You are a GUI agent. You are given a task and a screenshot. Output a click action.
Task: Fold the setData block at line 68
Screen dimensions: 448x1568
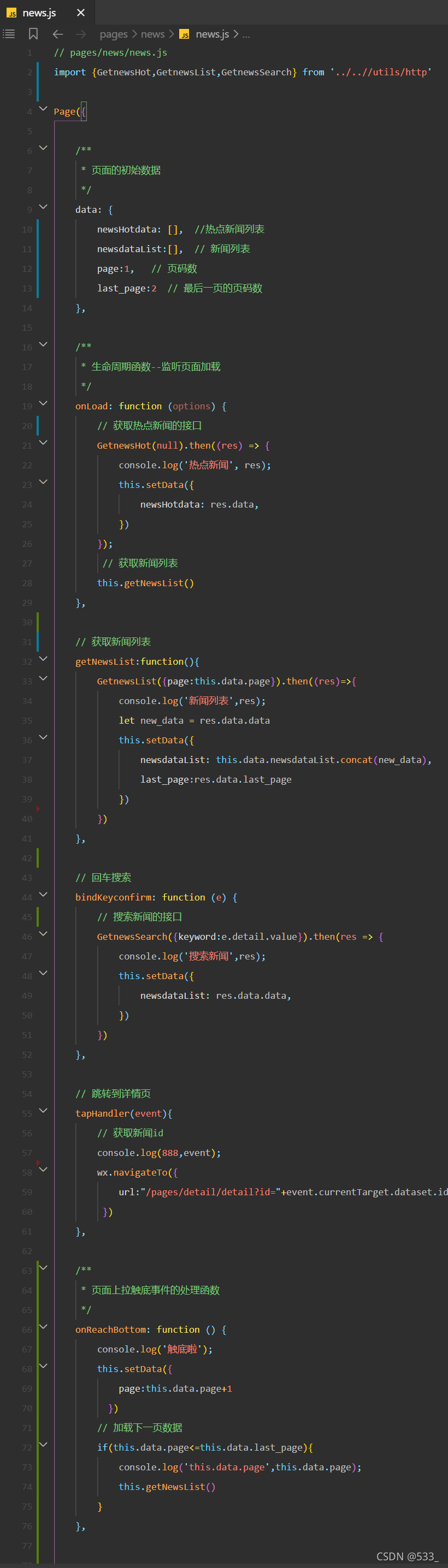43,1366
